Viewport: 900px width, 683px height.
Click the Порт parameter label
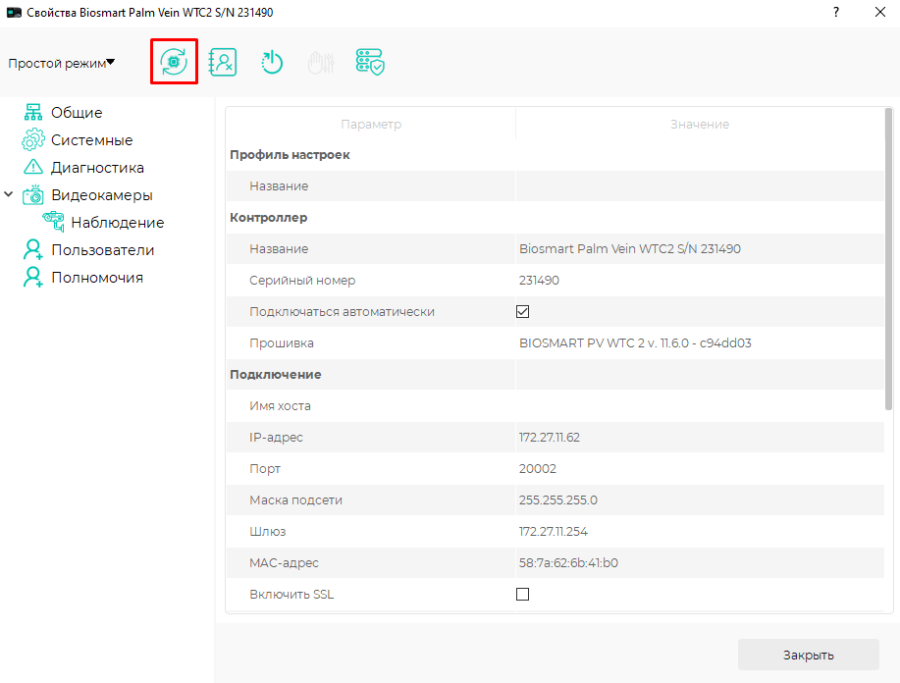pos(265,469)
